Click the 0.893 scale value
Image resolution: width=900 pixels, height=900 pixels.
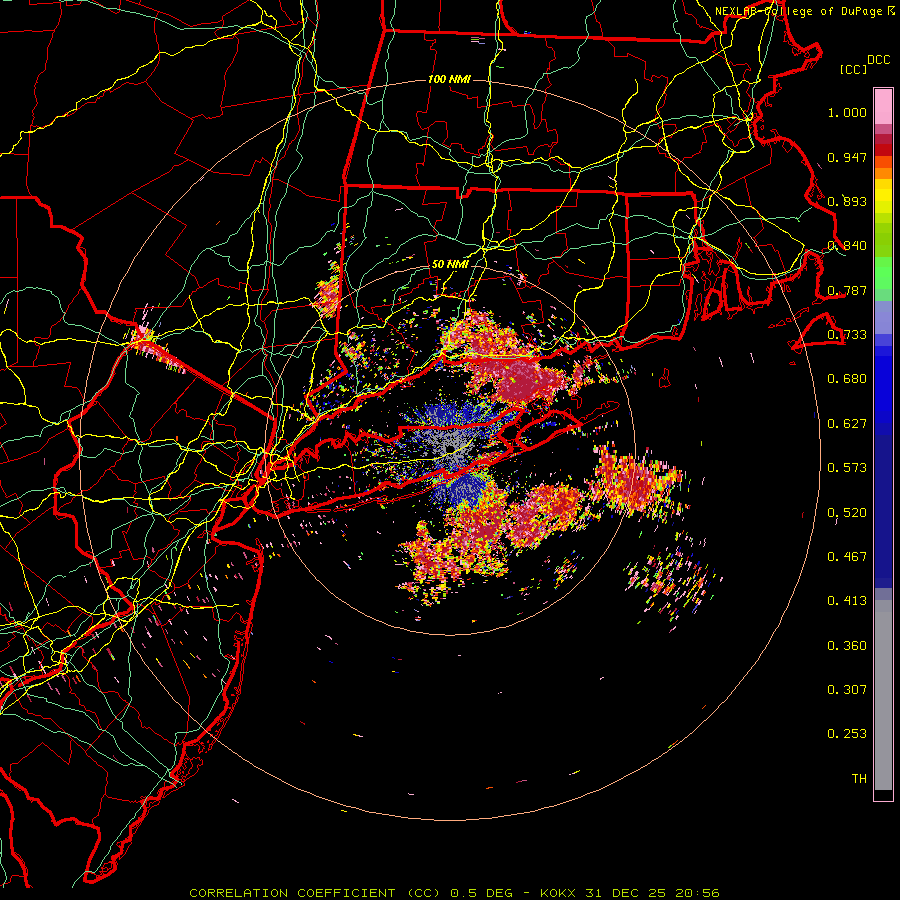pyautogui.click(x=847, y=201)
